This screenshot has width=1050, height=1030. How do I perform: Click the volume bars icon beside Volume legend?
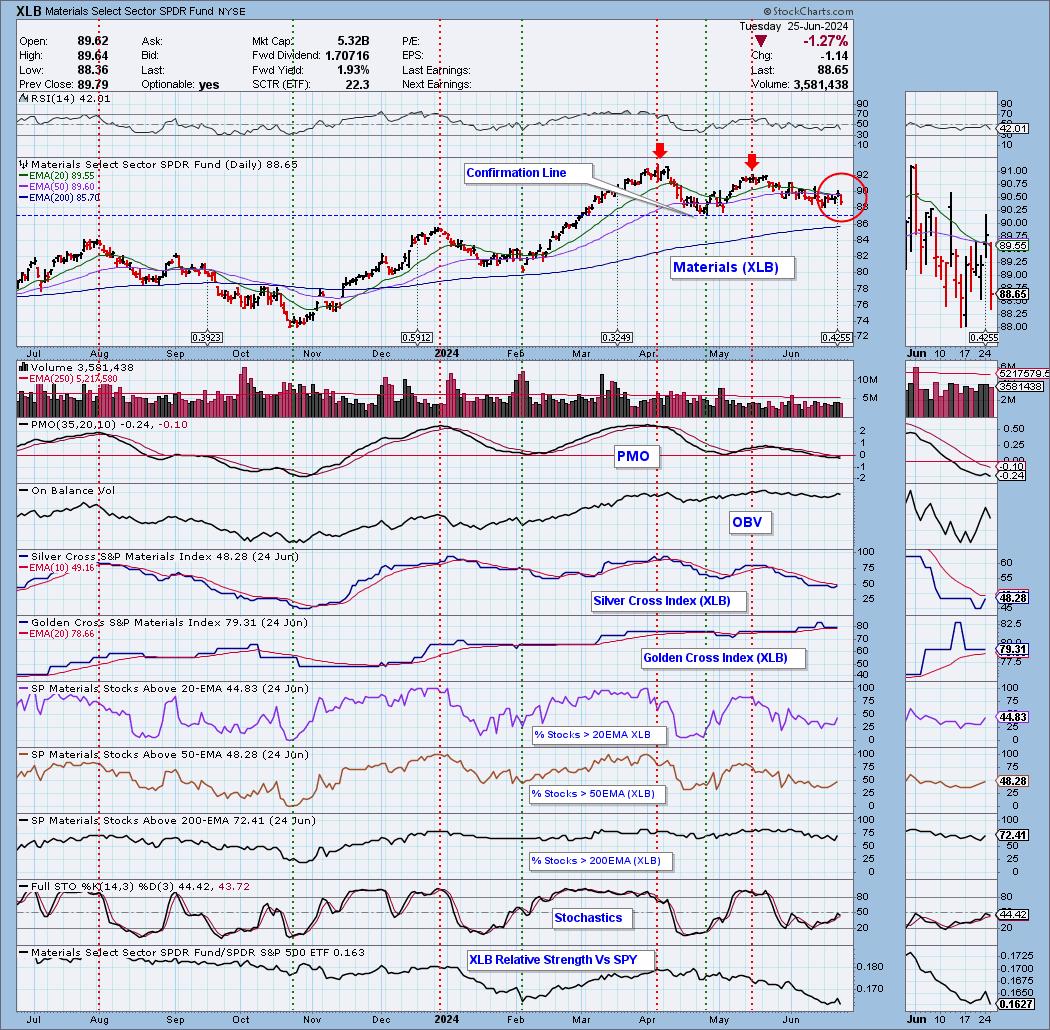pyautogui.click(x=23, y=367)
